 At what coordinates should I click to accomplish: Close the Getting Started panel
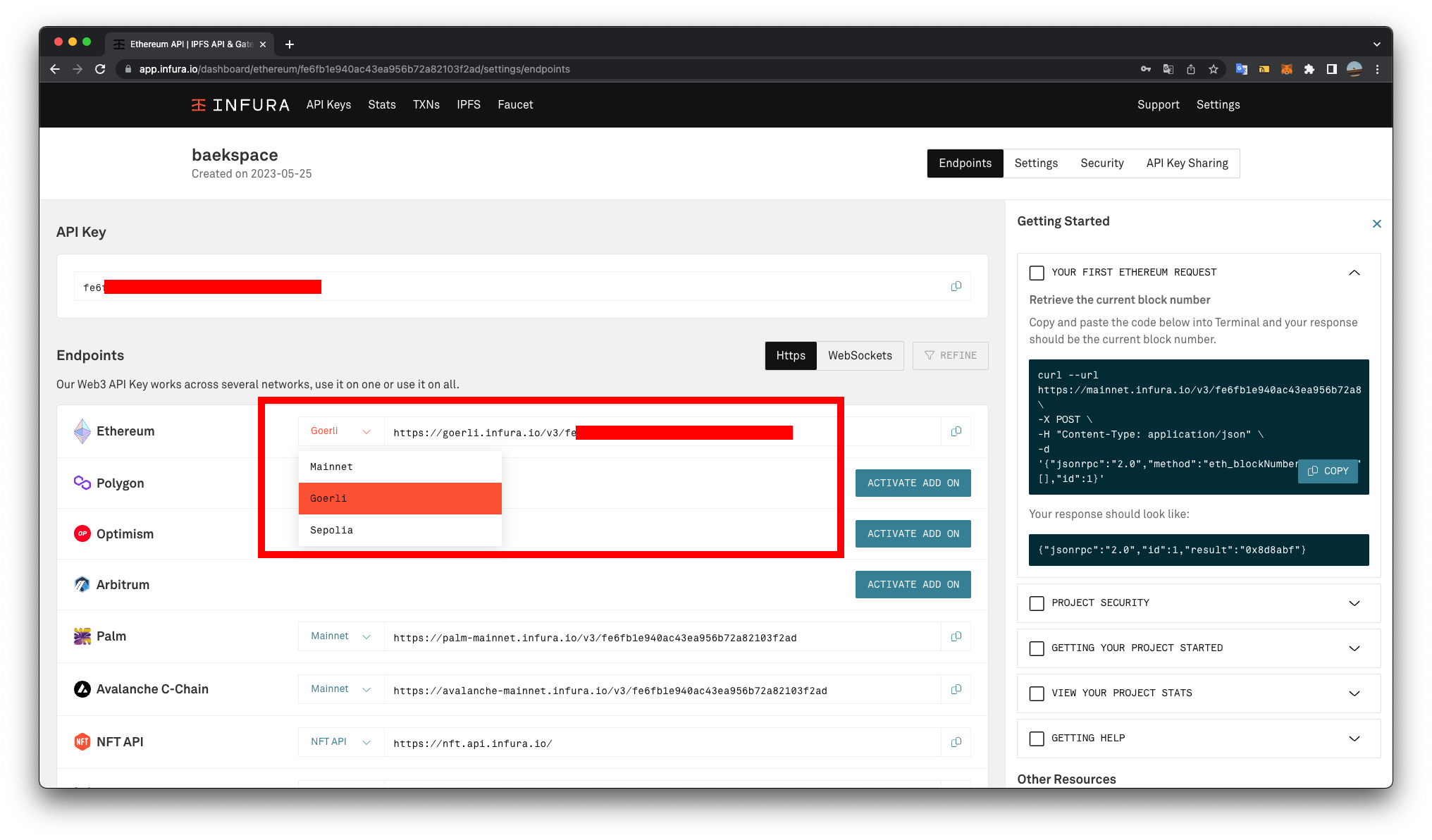(x=1376, y=224)
